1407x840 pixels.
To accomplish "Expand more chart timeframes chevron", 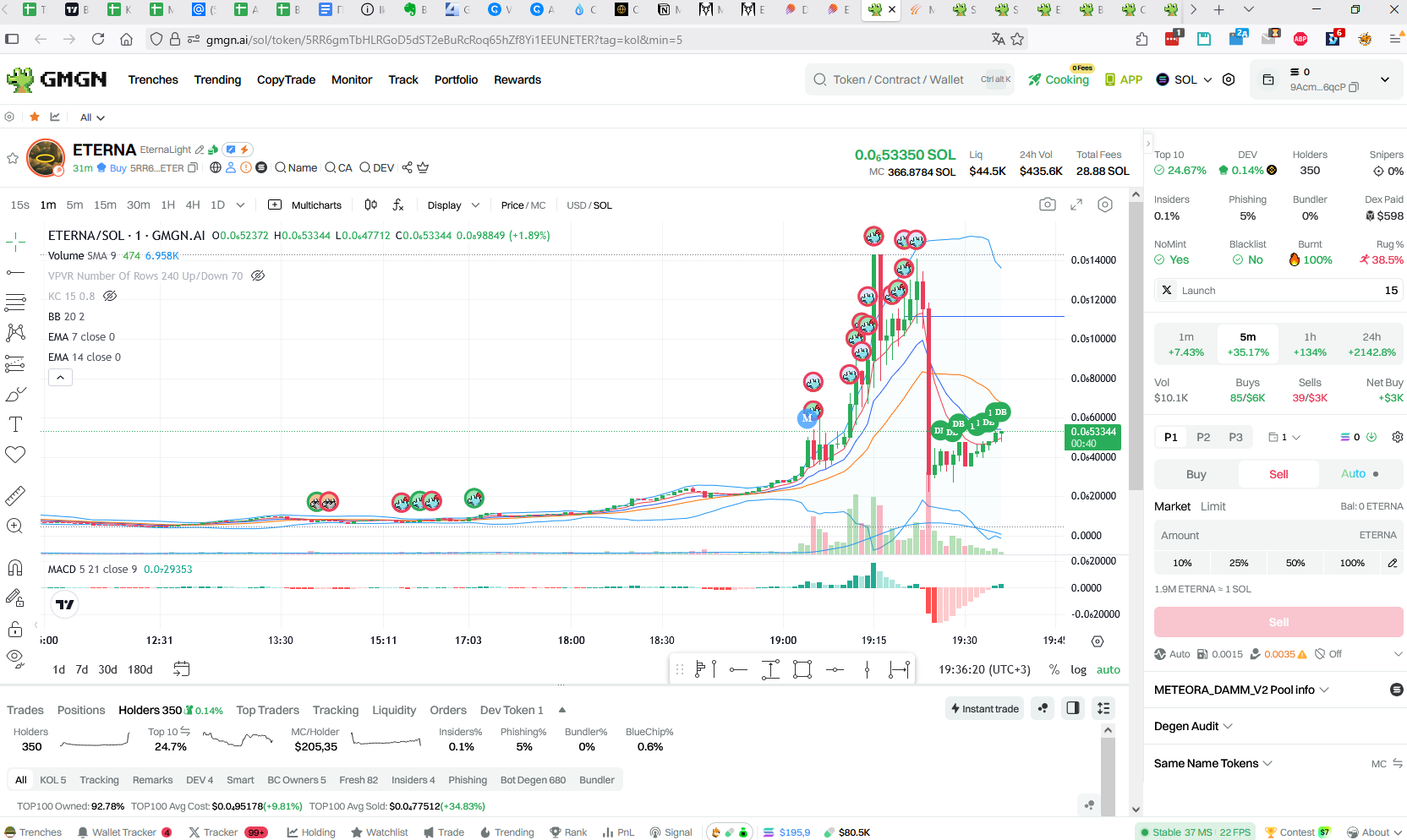I will [240, 205].
